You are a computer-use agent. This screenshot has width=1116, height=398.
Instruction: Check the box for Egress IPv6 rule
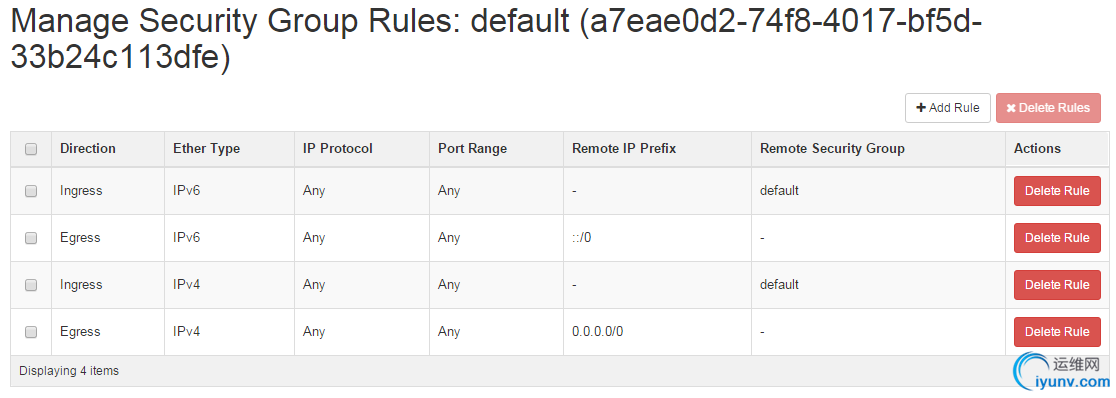31,238
